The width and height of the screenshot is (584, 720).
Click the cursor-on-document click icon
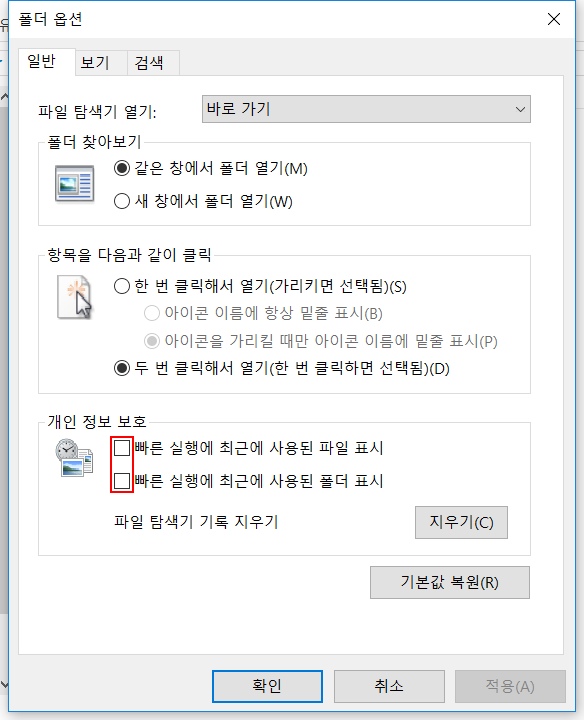(x=74, y=297)
